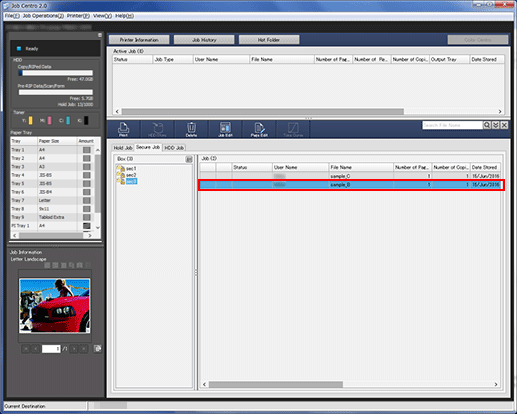This screenshot has height=414, width=517.
Task: Click the yellow toner level indicator
Action: (31, 120)
